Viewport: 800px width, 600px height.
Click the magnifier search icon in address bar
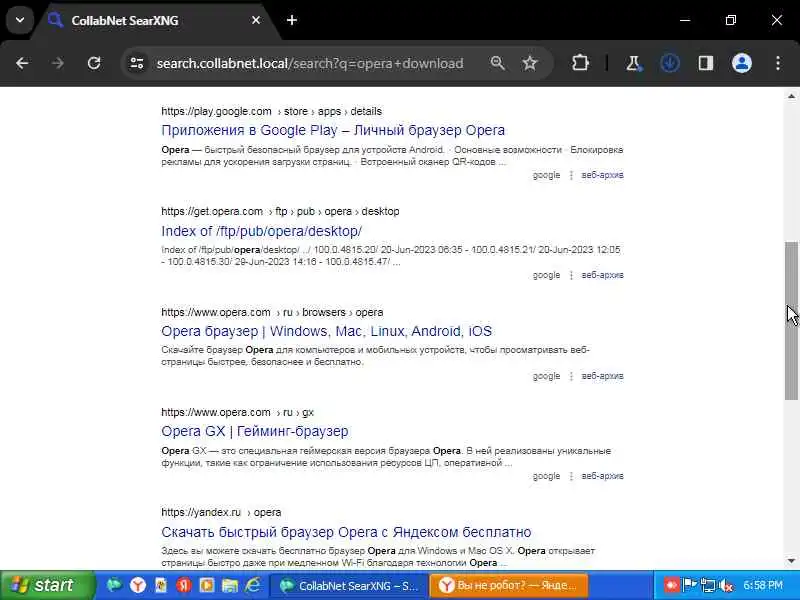coord(497,63)
